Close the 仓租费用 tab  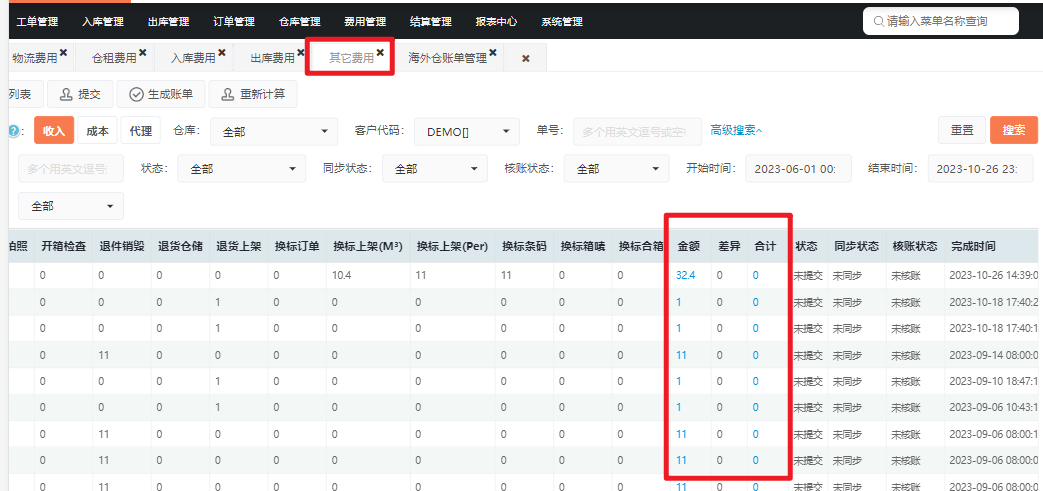142,53
